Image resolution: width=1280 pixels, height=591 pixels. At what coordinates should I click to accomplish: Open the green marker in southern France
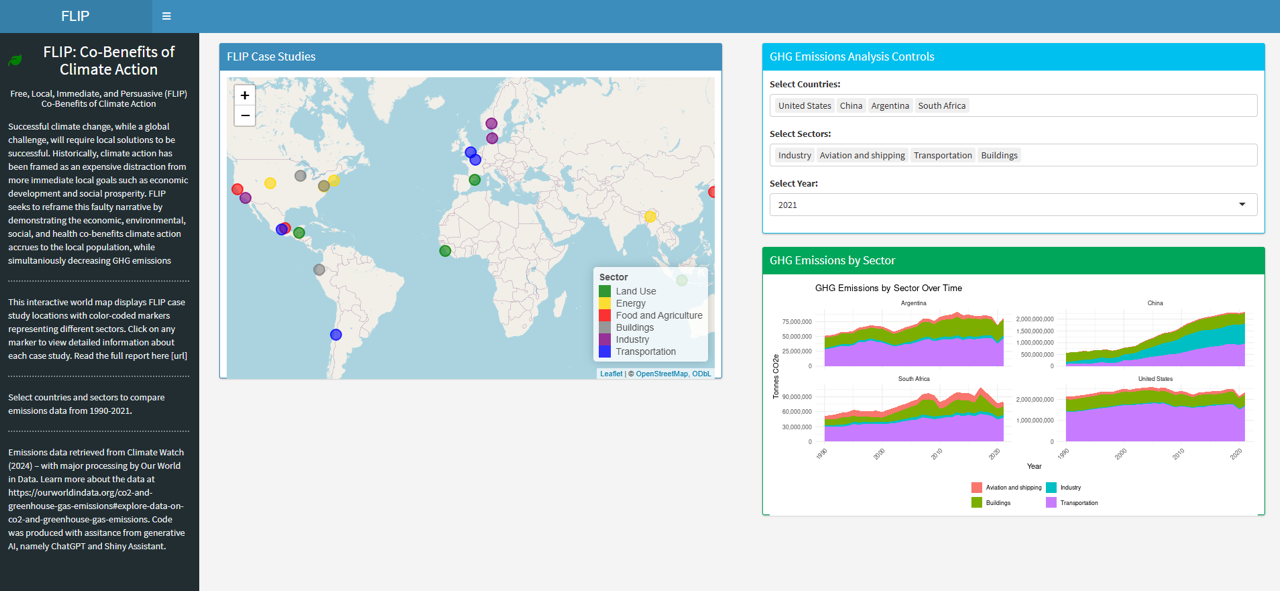click(x=475, y=180)
